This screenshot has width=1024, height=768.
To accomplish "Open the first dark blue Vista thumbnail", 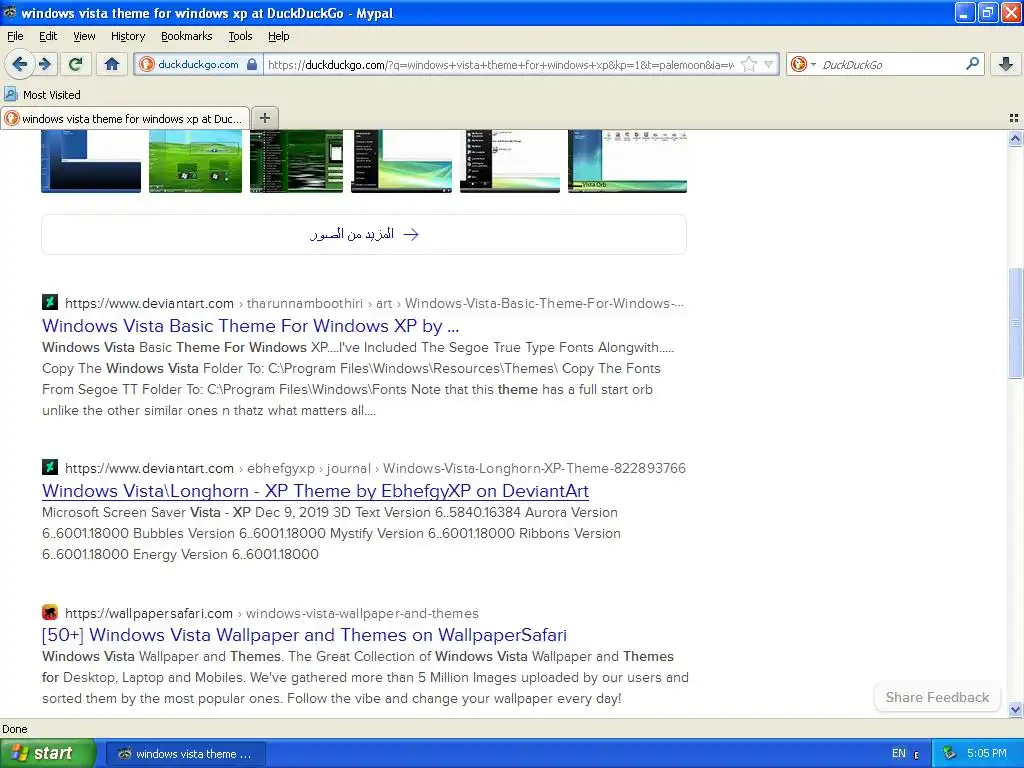I will coord(91,161).
